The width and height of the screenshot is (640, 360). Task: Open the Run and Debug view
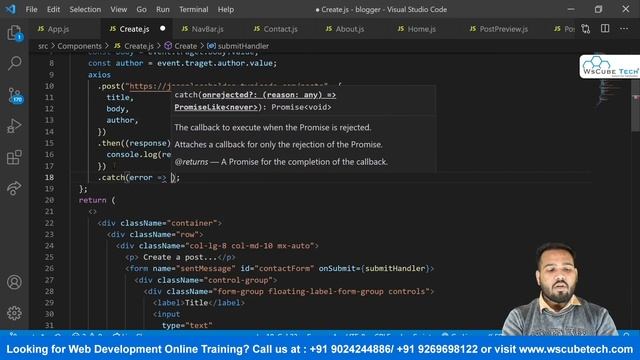pos(14,126)
